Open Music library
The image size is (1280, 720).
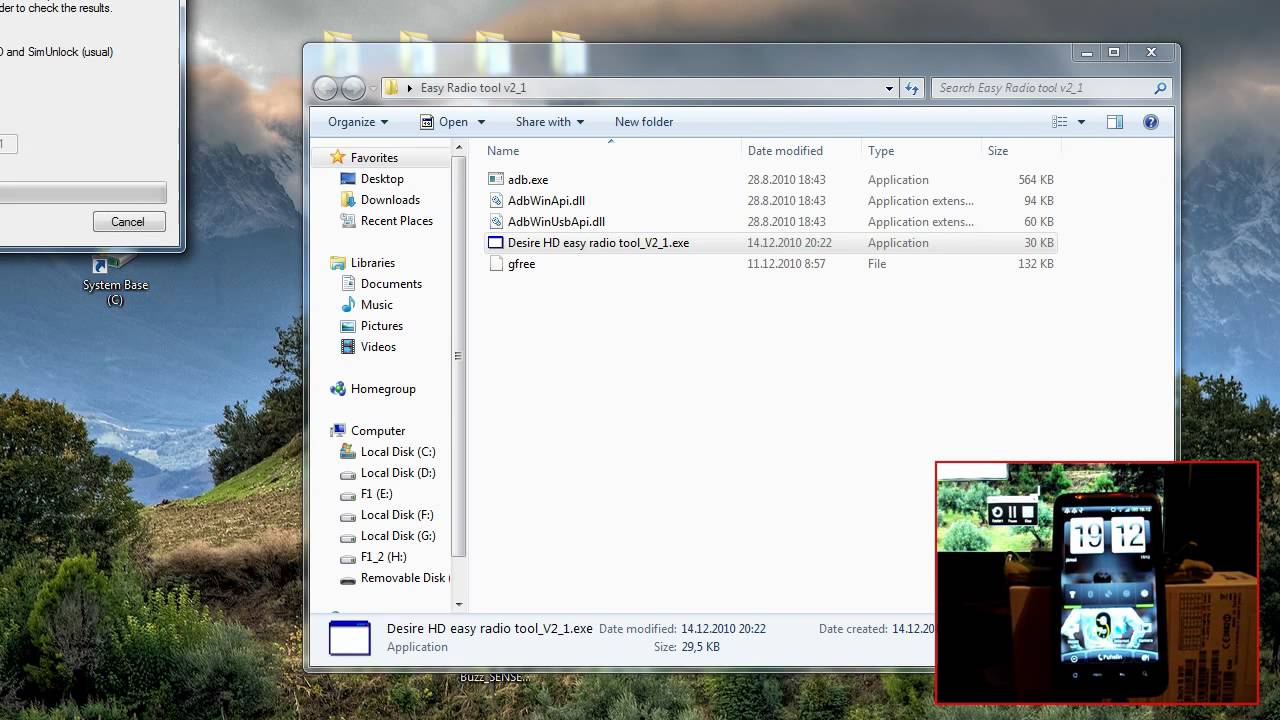click(x=376, y=305)
